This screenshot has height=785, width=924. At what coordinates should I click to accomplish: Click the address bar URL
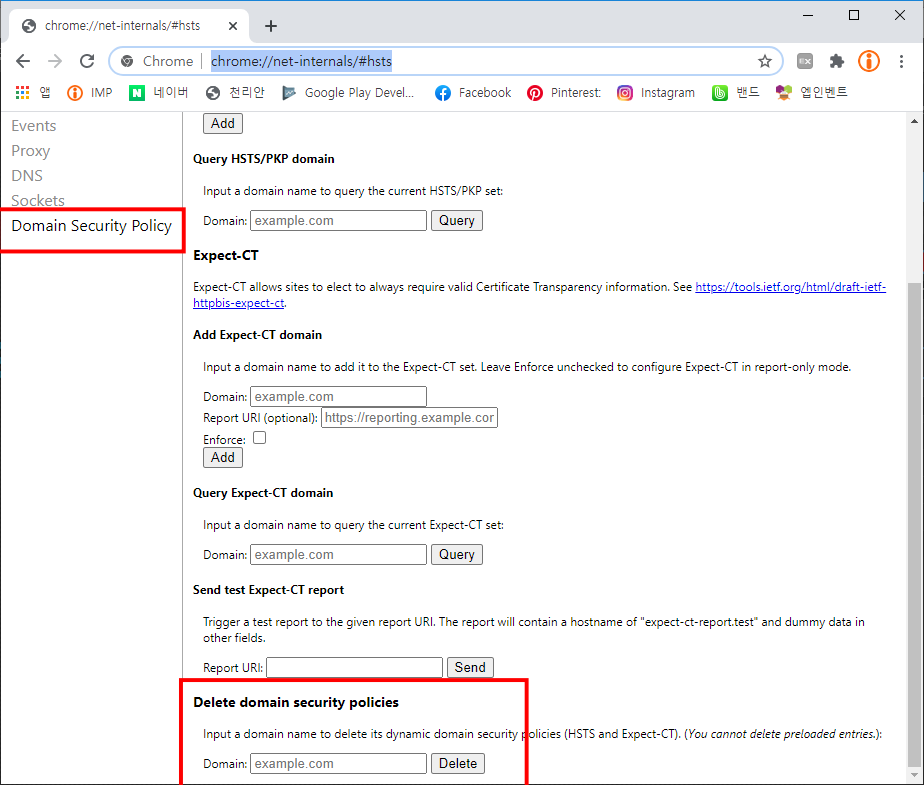pos(301,61)
